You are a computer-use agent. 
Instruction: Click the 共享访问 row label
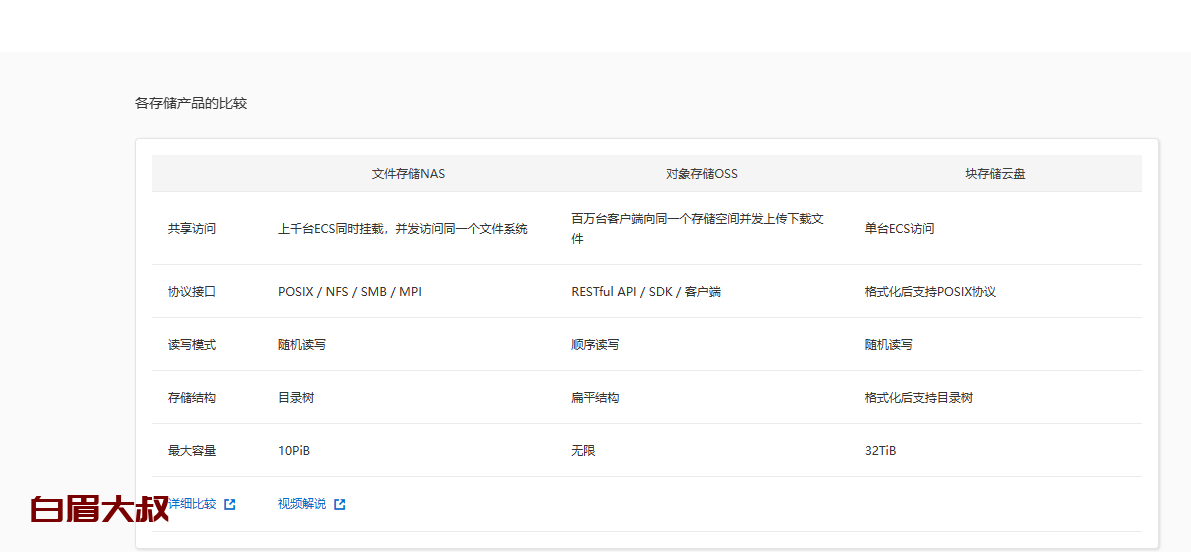[192, 229]
